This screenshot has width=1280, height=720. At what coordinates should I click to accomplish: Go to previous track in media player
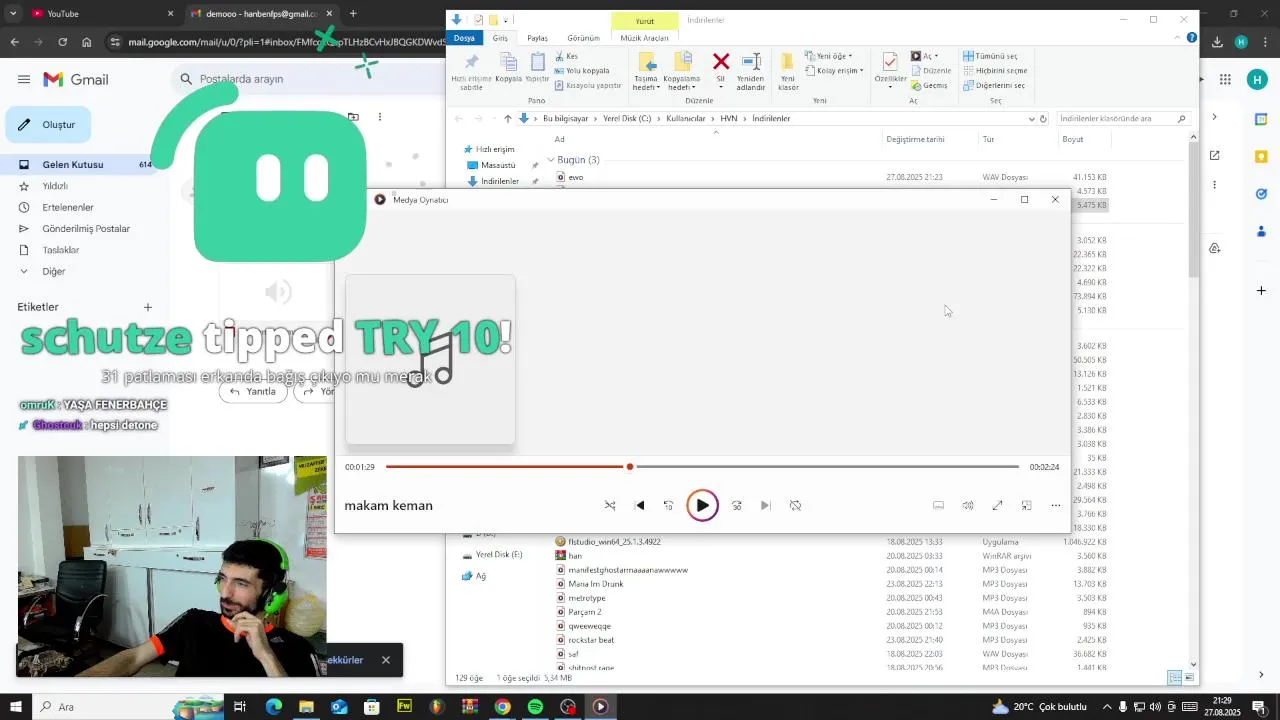(x=640, y=506)
